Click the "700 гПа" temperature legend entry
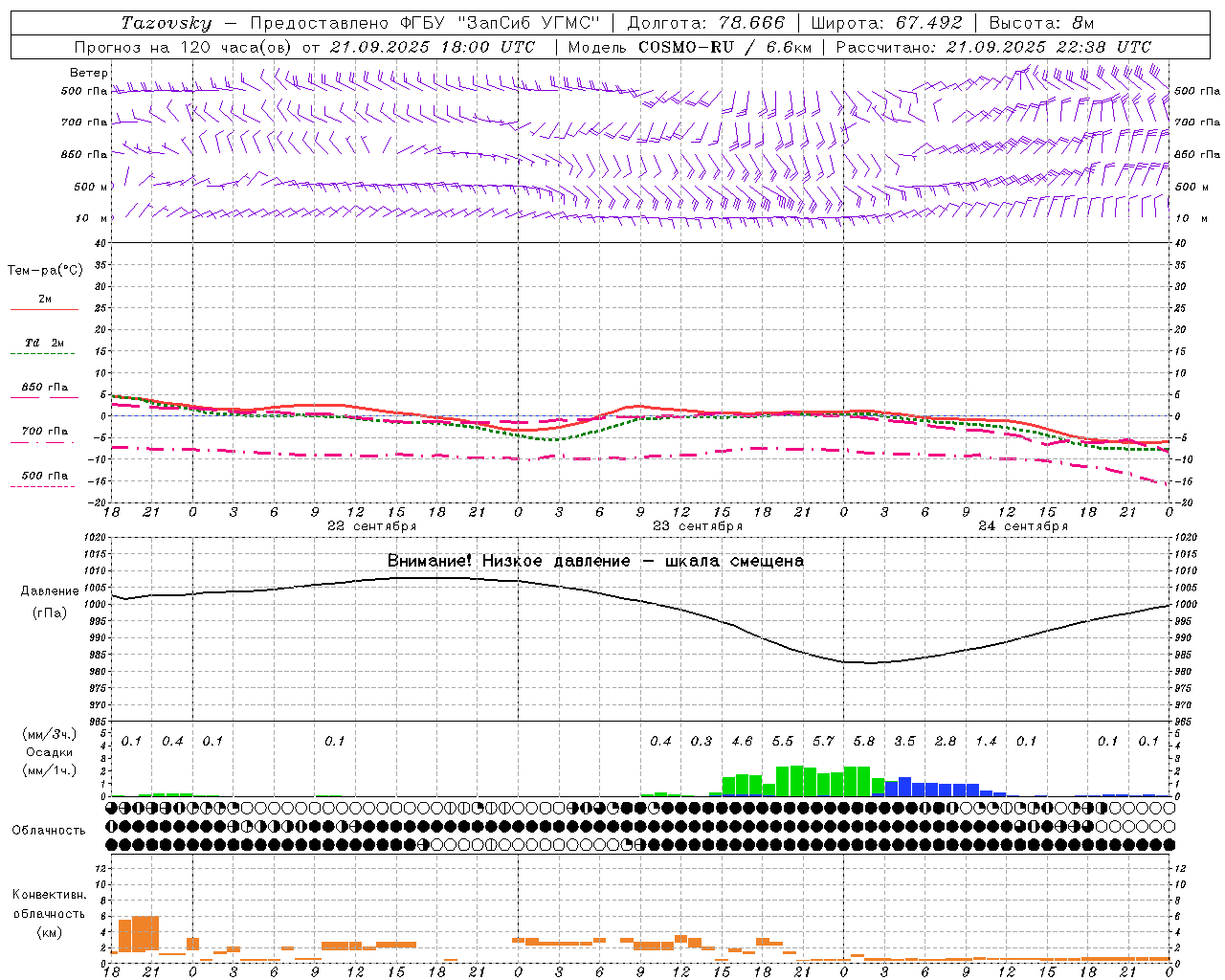 point(45,432)
